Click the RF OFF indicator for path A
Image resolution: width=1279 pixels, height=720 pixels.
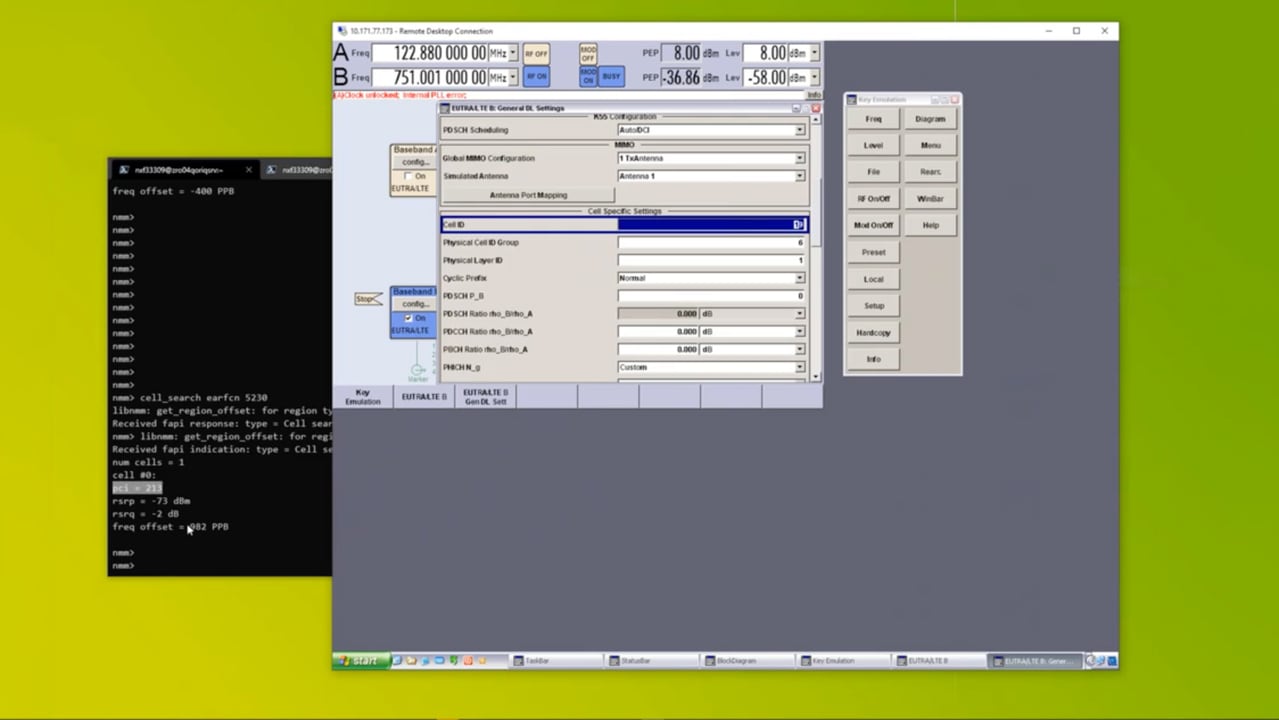pos(536,53)
